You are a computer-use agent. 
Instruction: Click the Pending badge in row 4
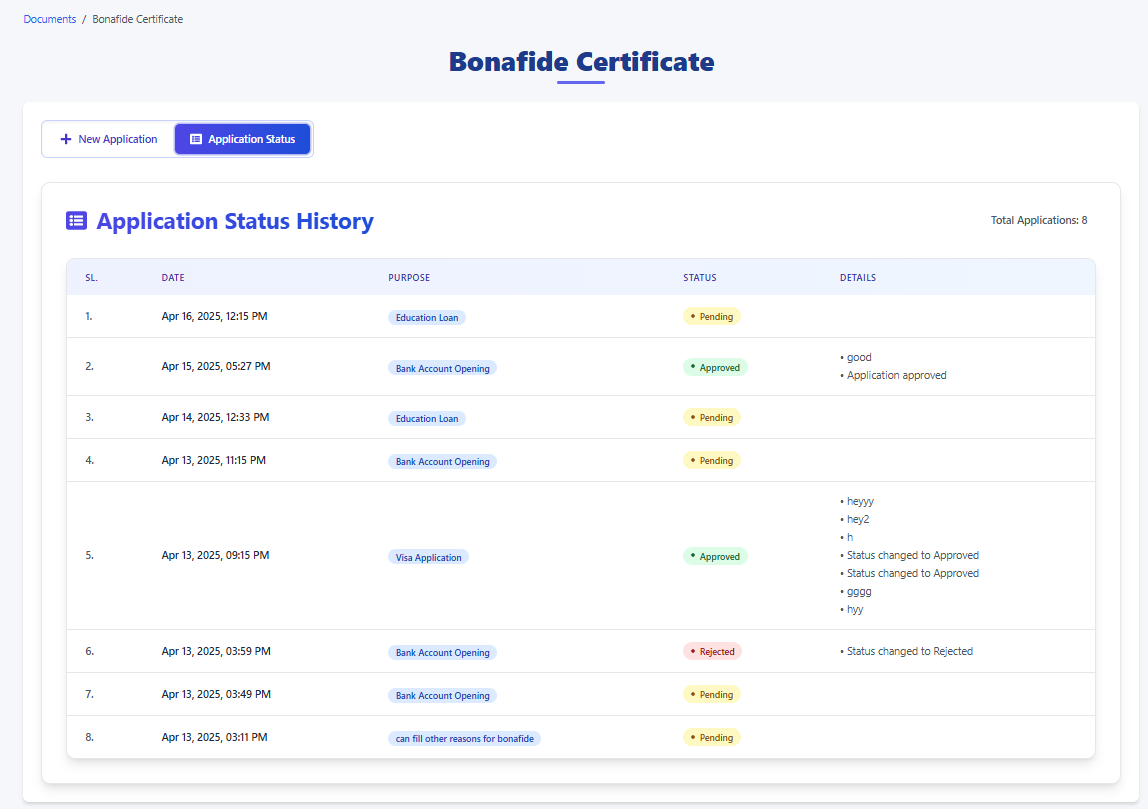pos(712,461)
